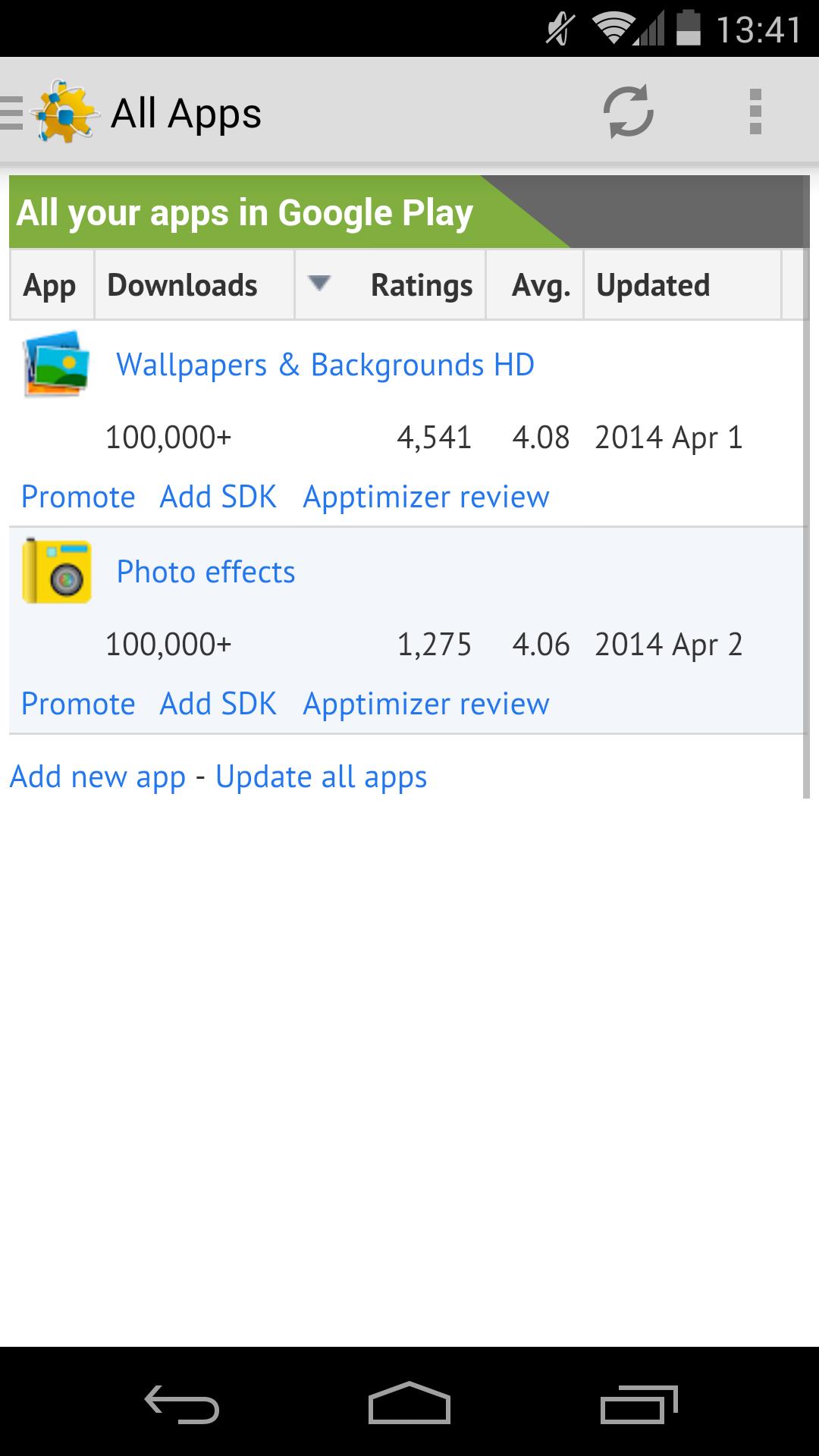Open the Wallpapers & Backgrounds HD app link
This screenshot has width=819, height=1456.
tap(325, 364)
